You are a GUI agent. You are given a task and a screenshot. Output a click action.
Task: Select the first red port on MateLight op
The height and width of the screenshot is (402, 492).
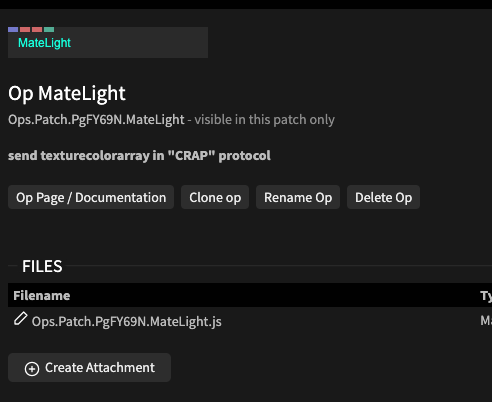25,29
